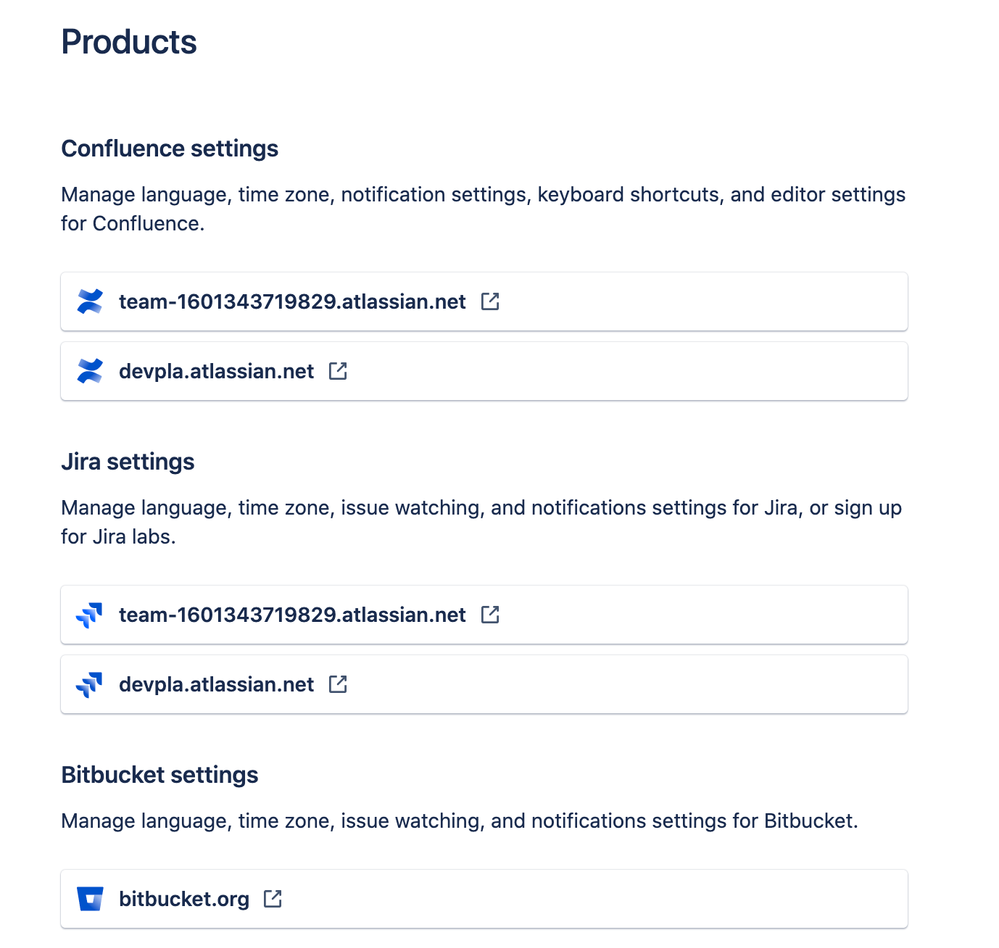
Task: Open external link icon next to bitbucket.org
Action: pyautogui.click(x=273, y=899)
